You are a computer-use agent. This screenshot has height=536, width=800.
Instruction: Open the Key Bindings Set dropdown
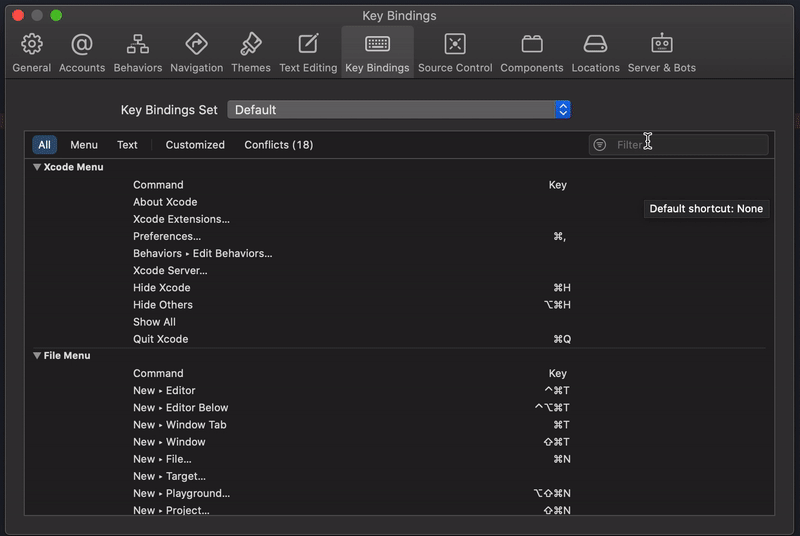tap(399, 110)
